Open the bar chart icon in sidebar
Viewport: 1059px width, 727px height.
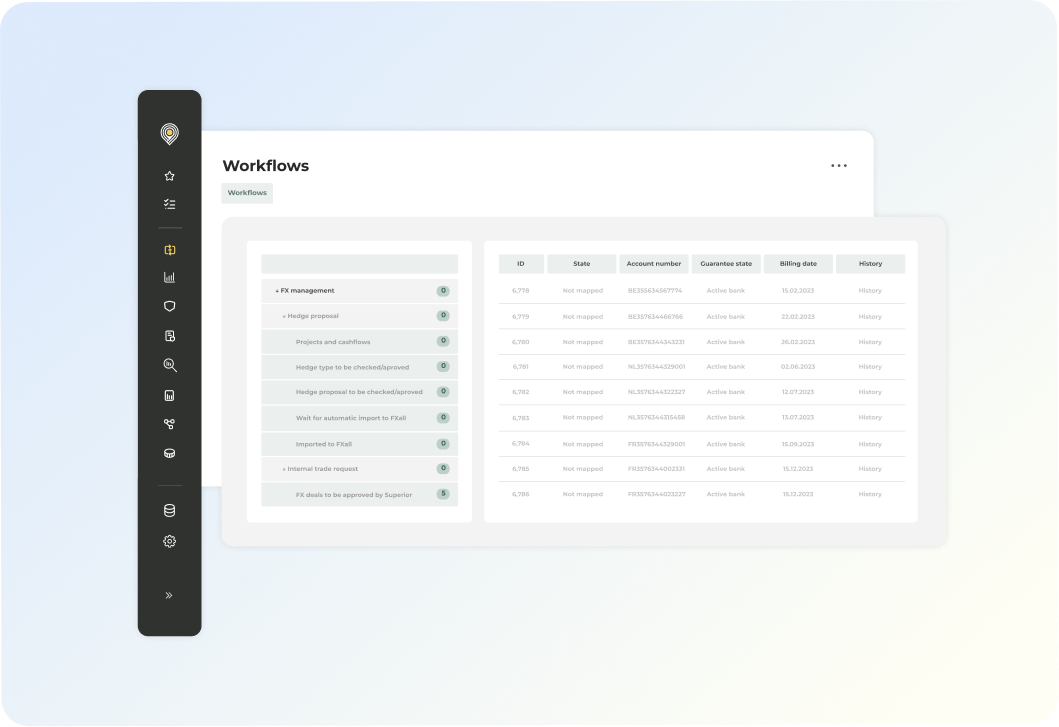pyautogui.click(x=170, y=277)
